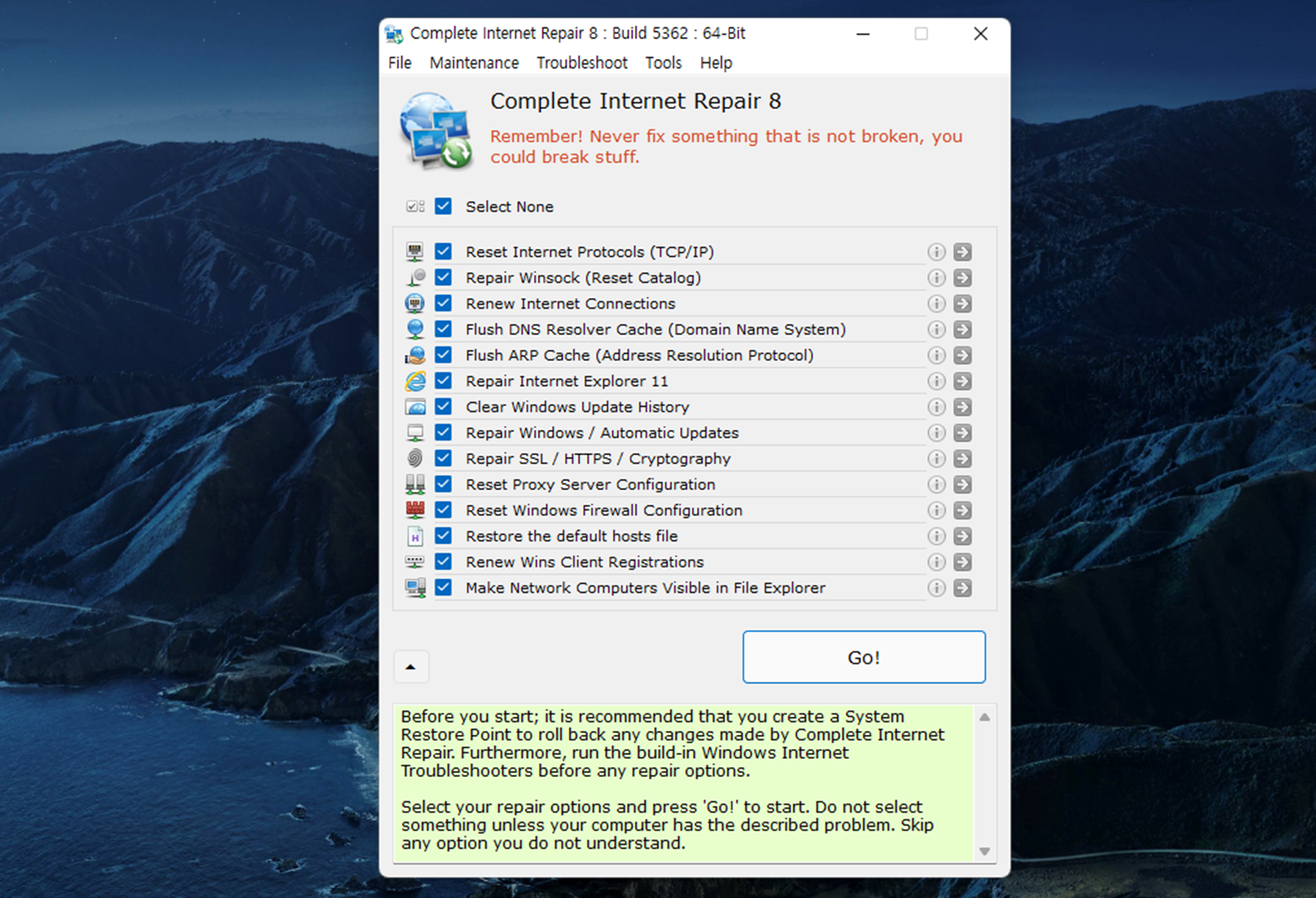Run Reset Proxy Server Configuration arrow button

click(963, 484)
